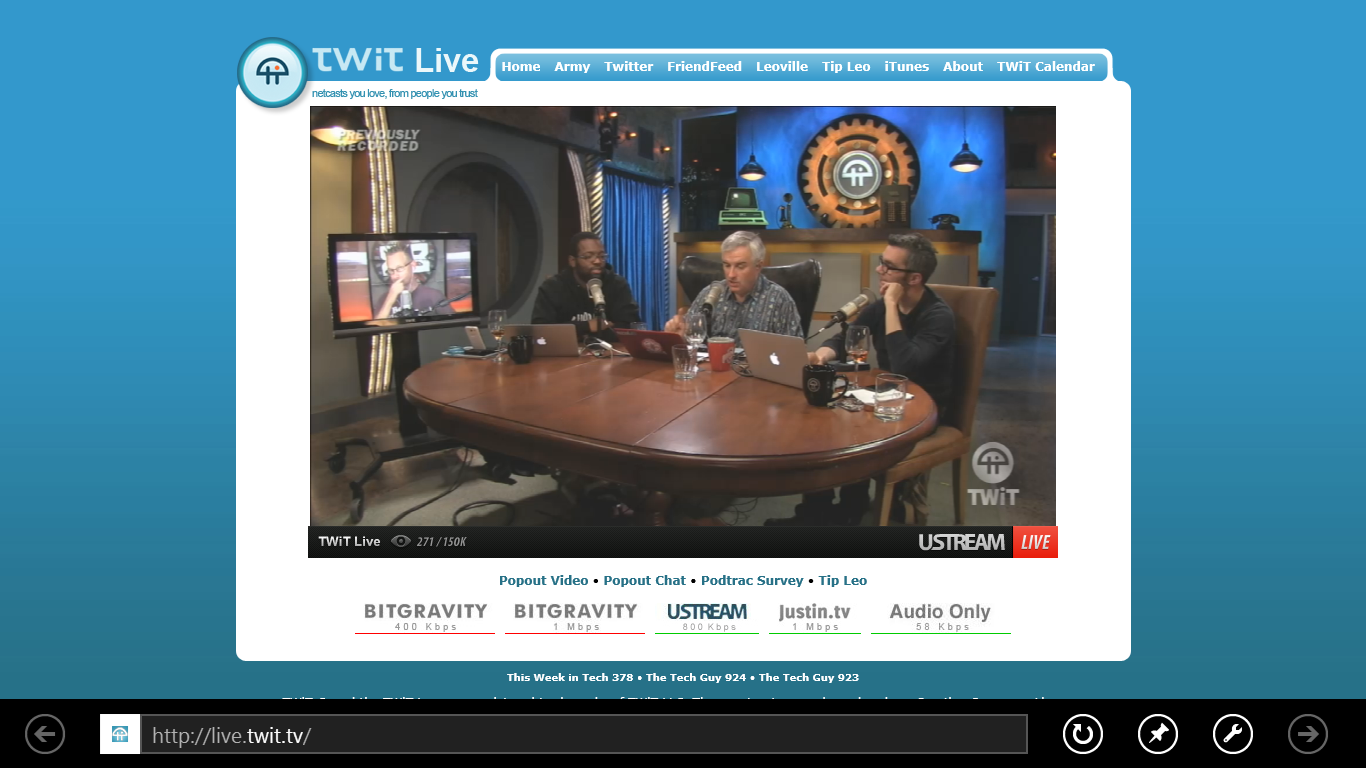The height and width of the screenshot is (768, 1366).
Task: Open the Podtrac Survey link
Action: [x=751, y=581]
